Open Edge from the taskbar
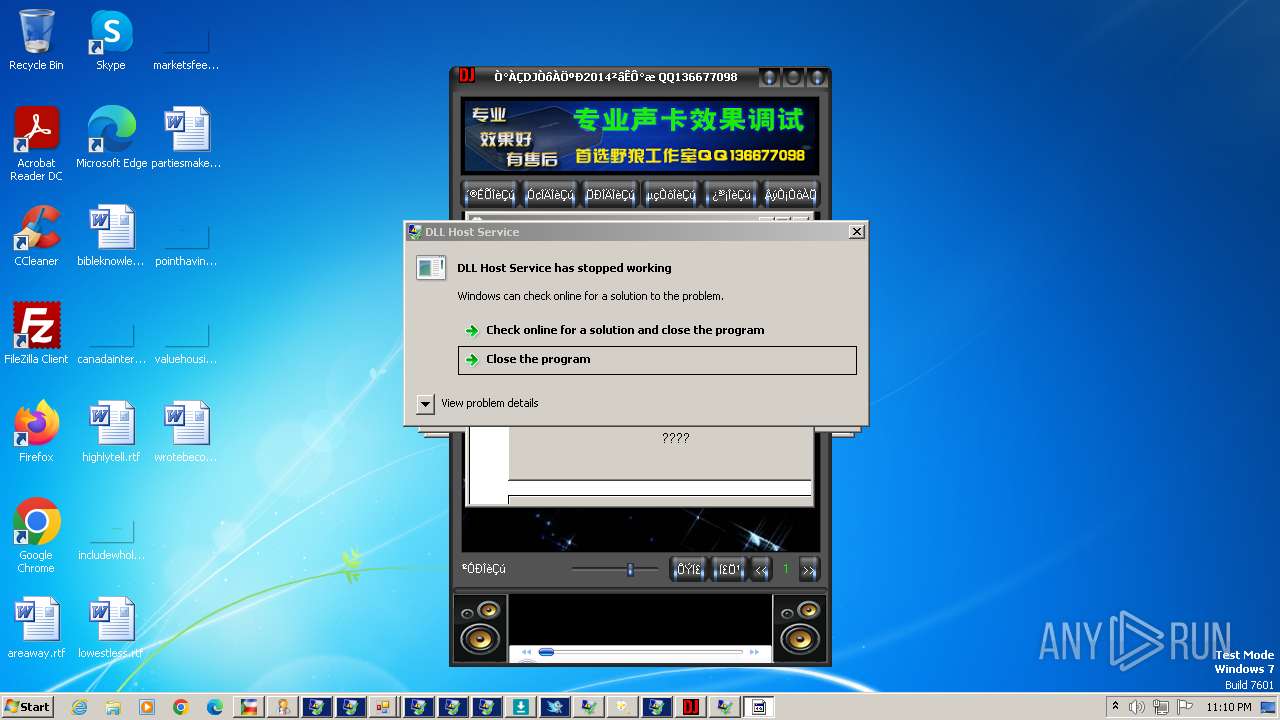This screenshot has width=1280, height=720. pyautogui.click(x=215, y=707)
